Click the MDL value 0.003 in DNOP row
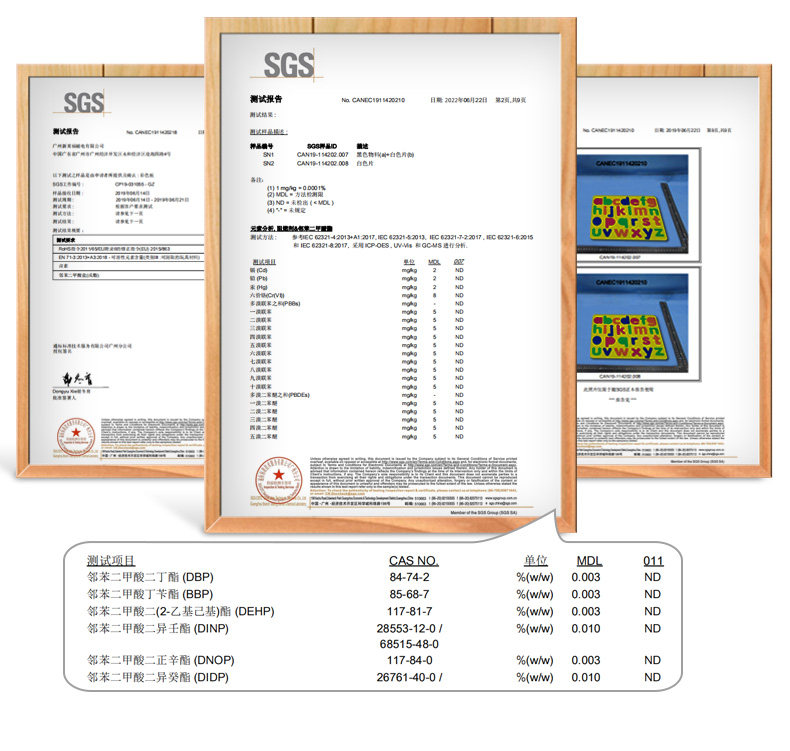This screenshot has height=751, width=790. pos(586,660)
